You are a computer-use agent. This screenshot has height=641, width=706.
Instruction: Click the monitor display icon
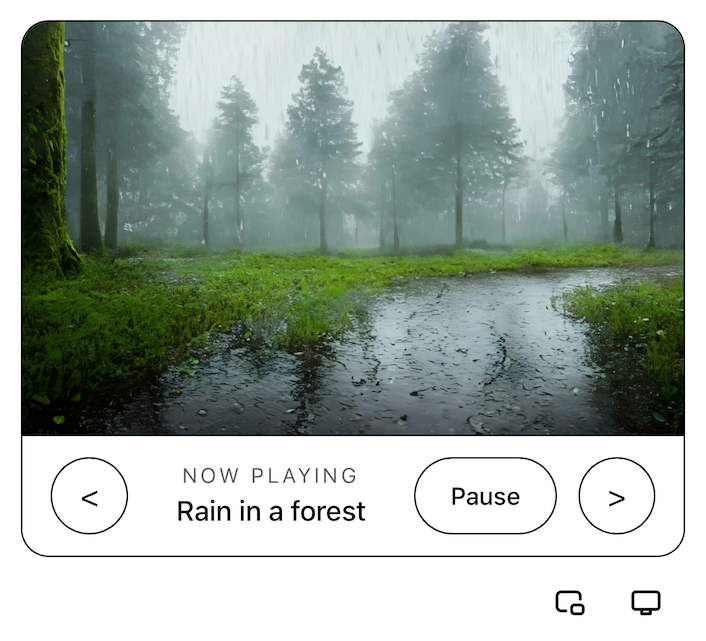646,602
